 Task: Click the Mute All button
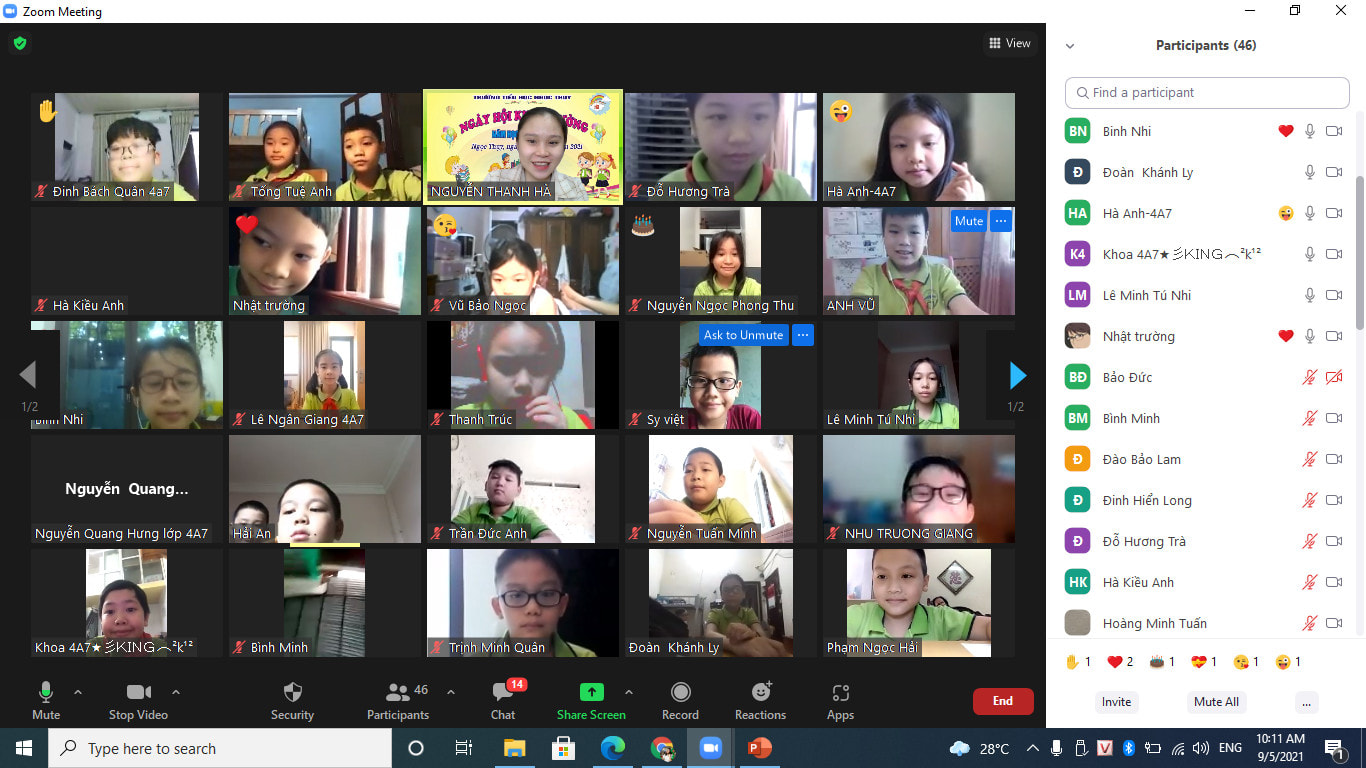[x=1216, y=702]
